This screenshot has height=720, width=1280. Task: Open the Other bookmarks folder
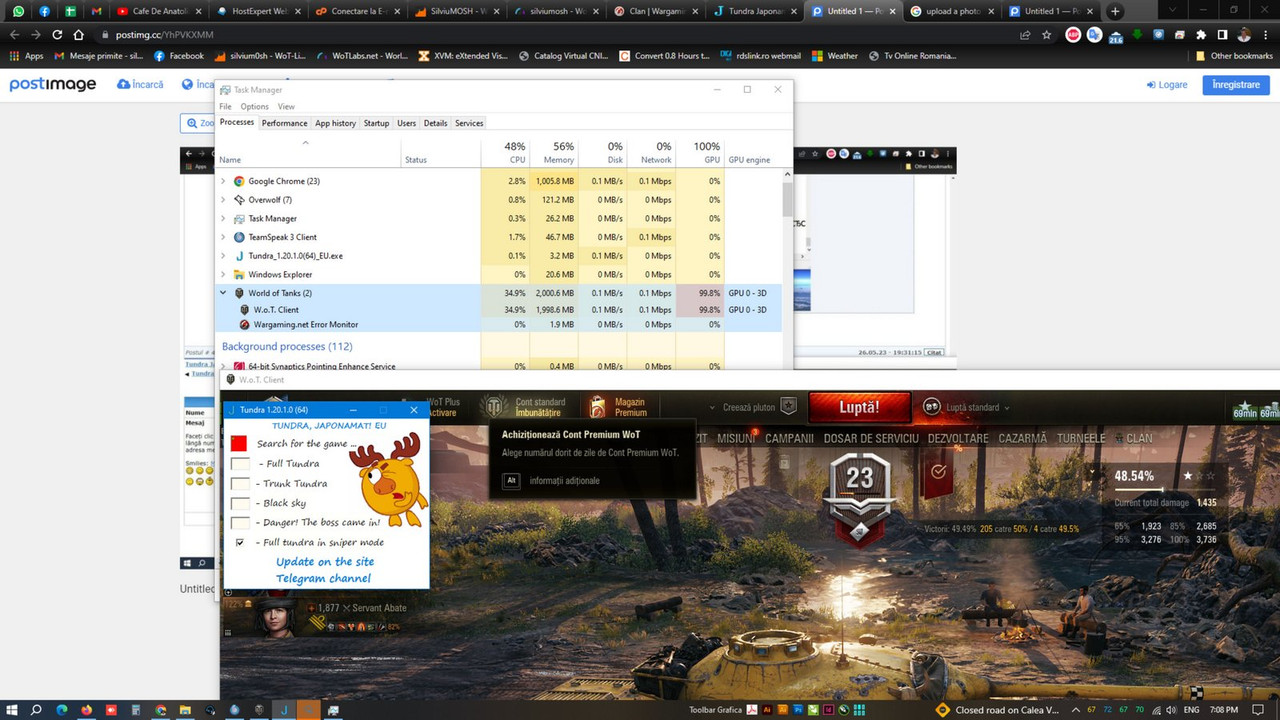click(x=1234, y=56)
